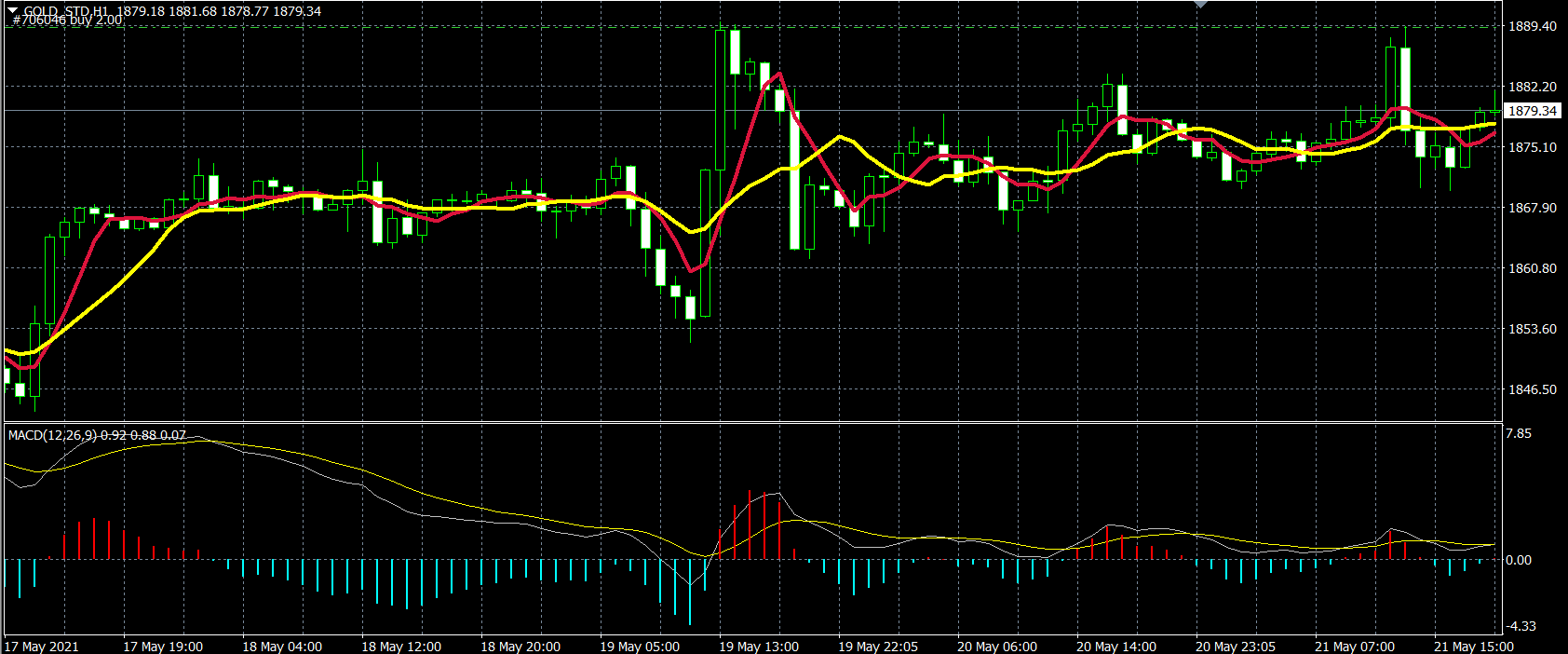The height and width of the screenshot is (654, 1568).
Task: Select the order label #706046 buy 2.00
Action: [x=67, y=20]
